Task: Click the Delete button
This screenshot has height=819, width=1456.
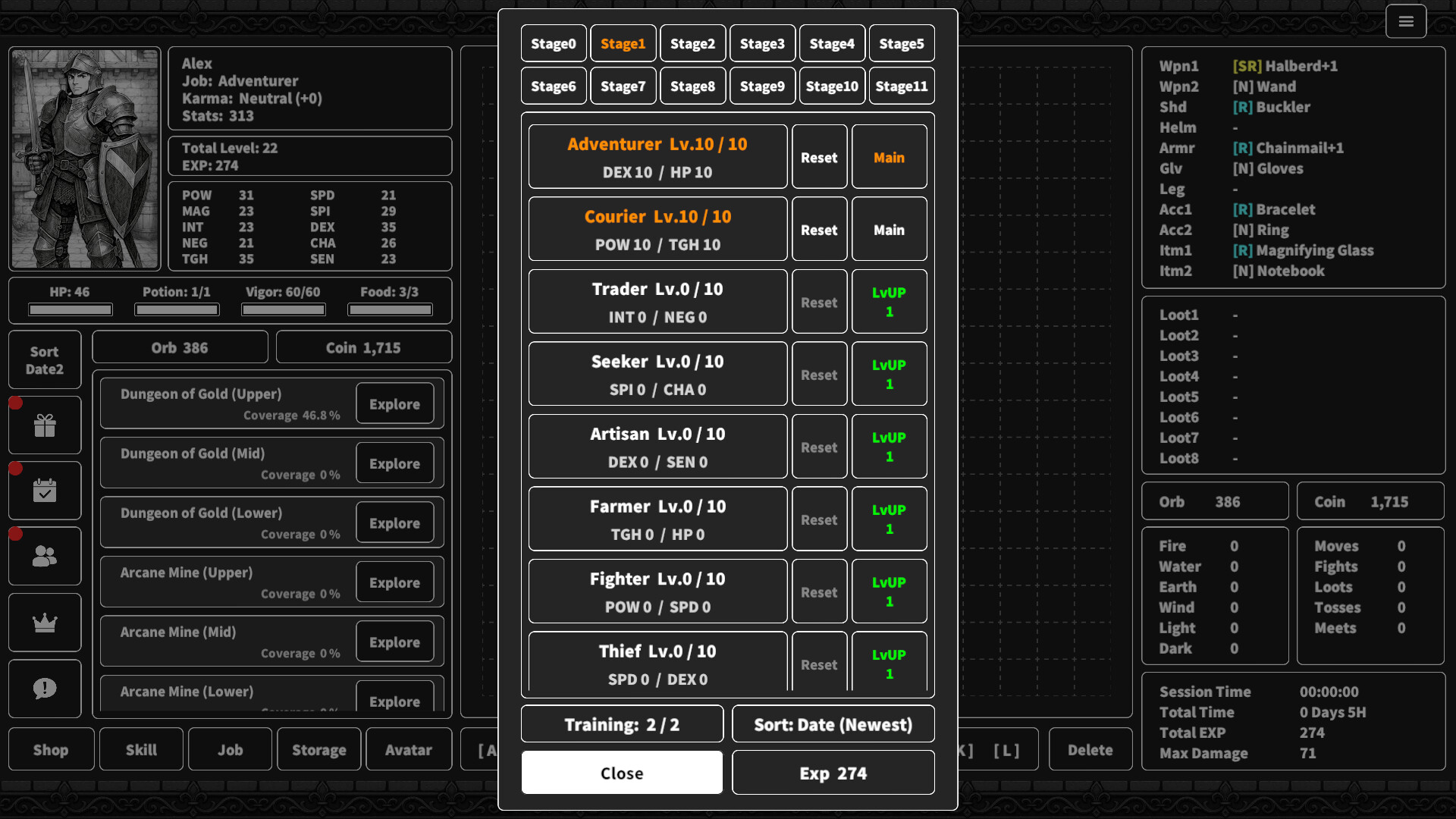Action: 1090,749
